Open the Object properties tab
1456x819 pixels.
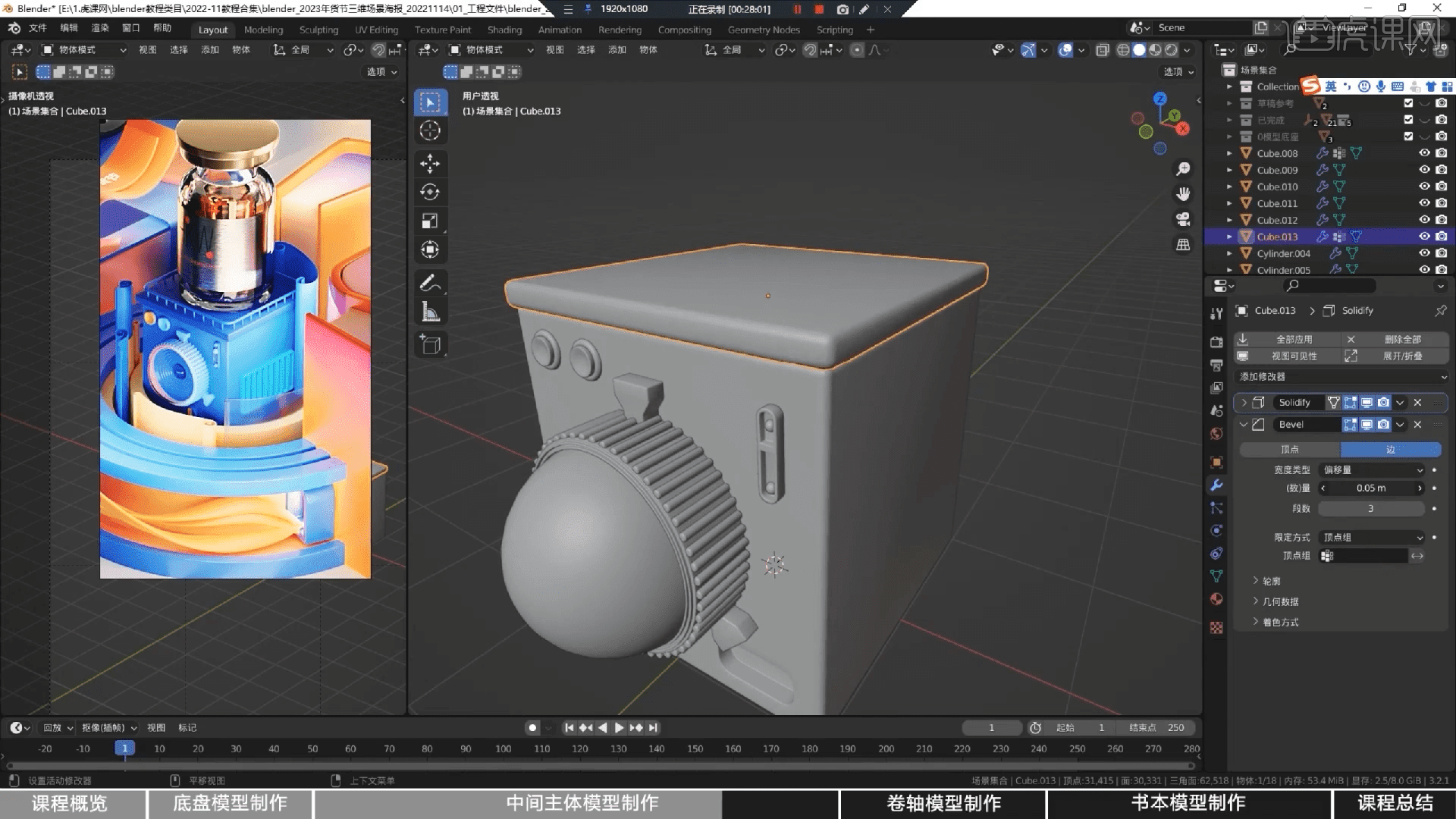coord(1216,463)
